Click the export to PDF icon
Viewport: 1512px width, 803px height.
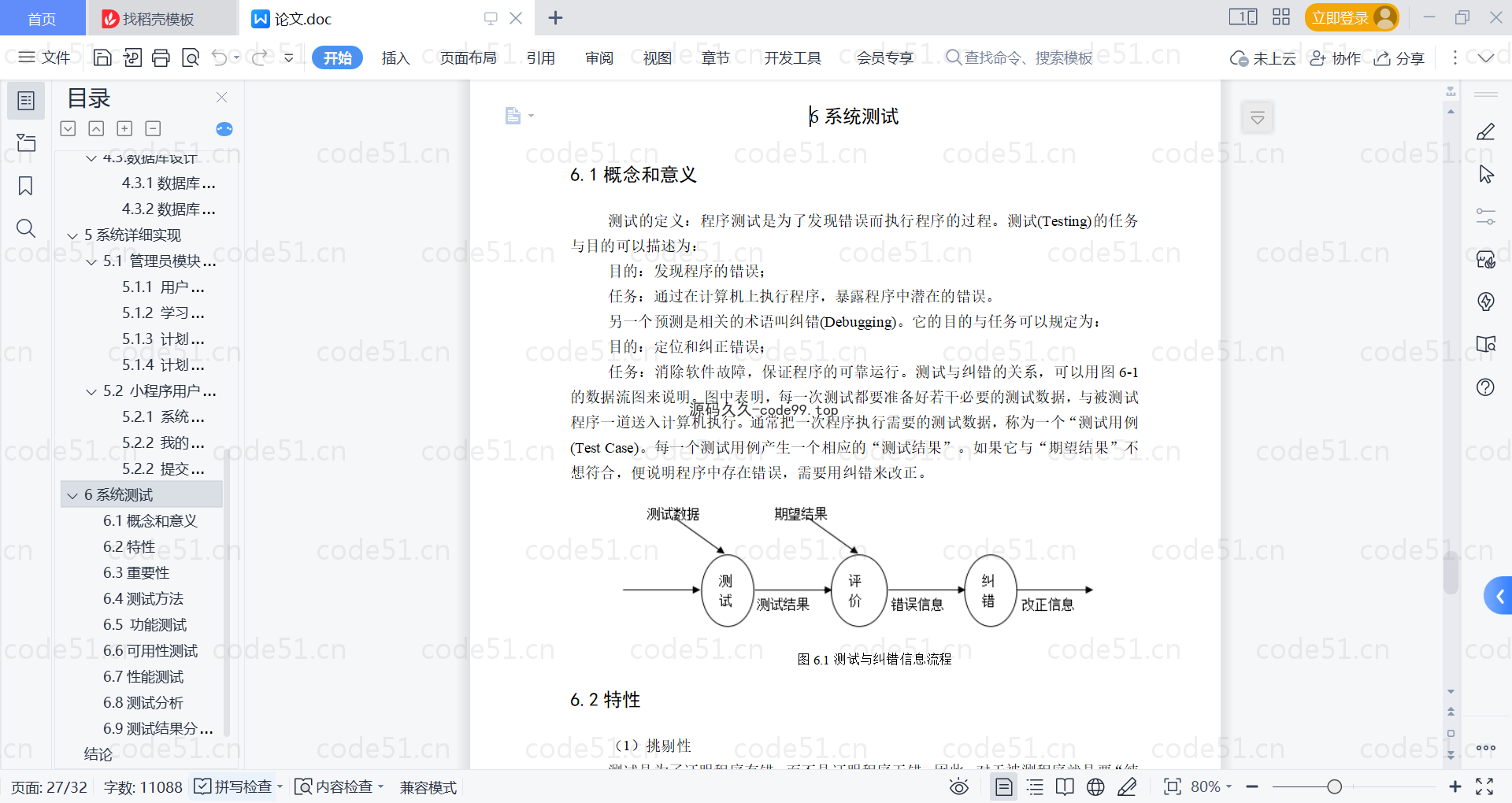click(x=132, y=57)
